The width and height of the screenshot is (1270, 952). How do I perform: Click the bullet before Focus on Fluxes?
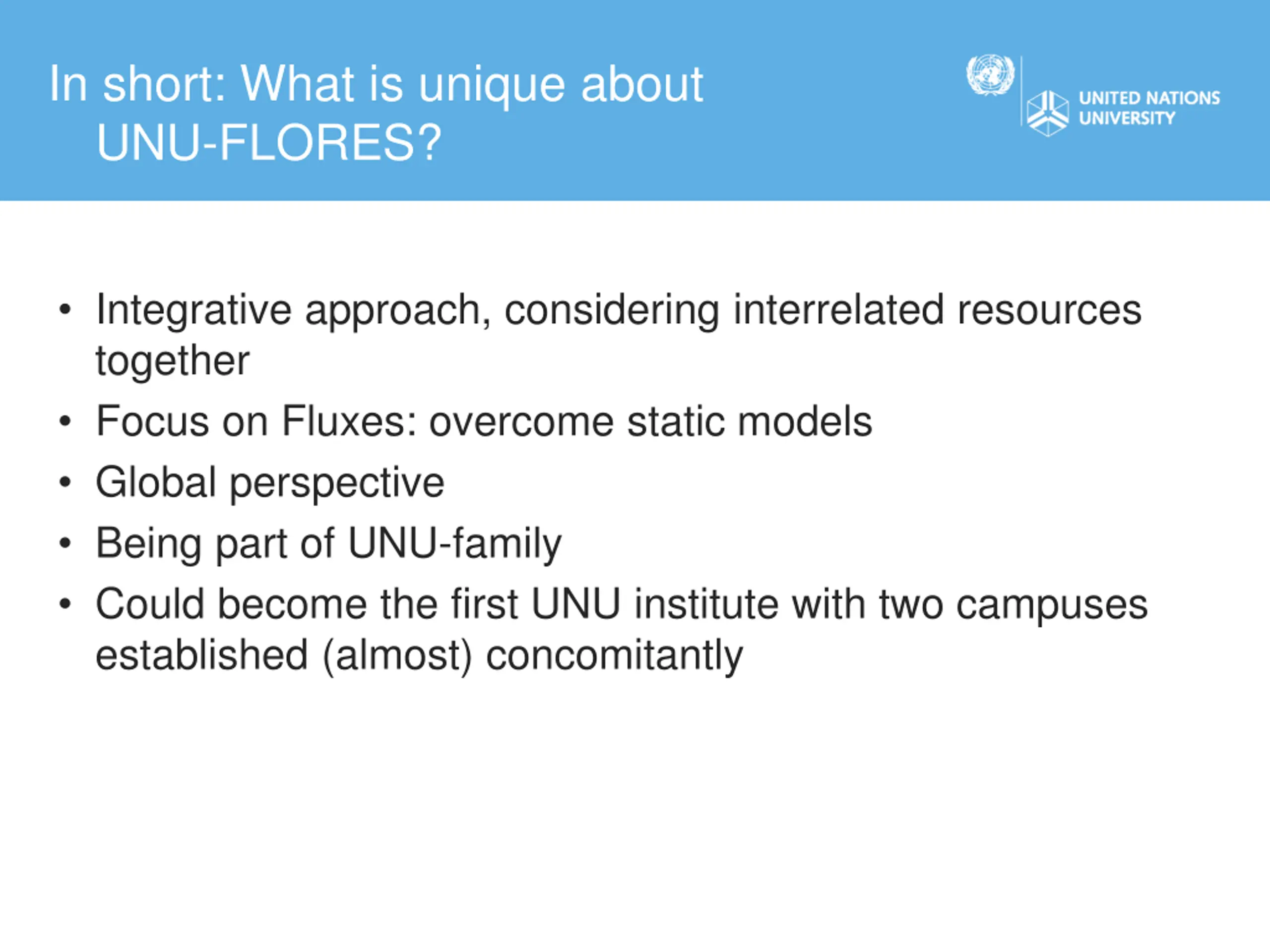coord(65,422)
